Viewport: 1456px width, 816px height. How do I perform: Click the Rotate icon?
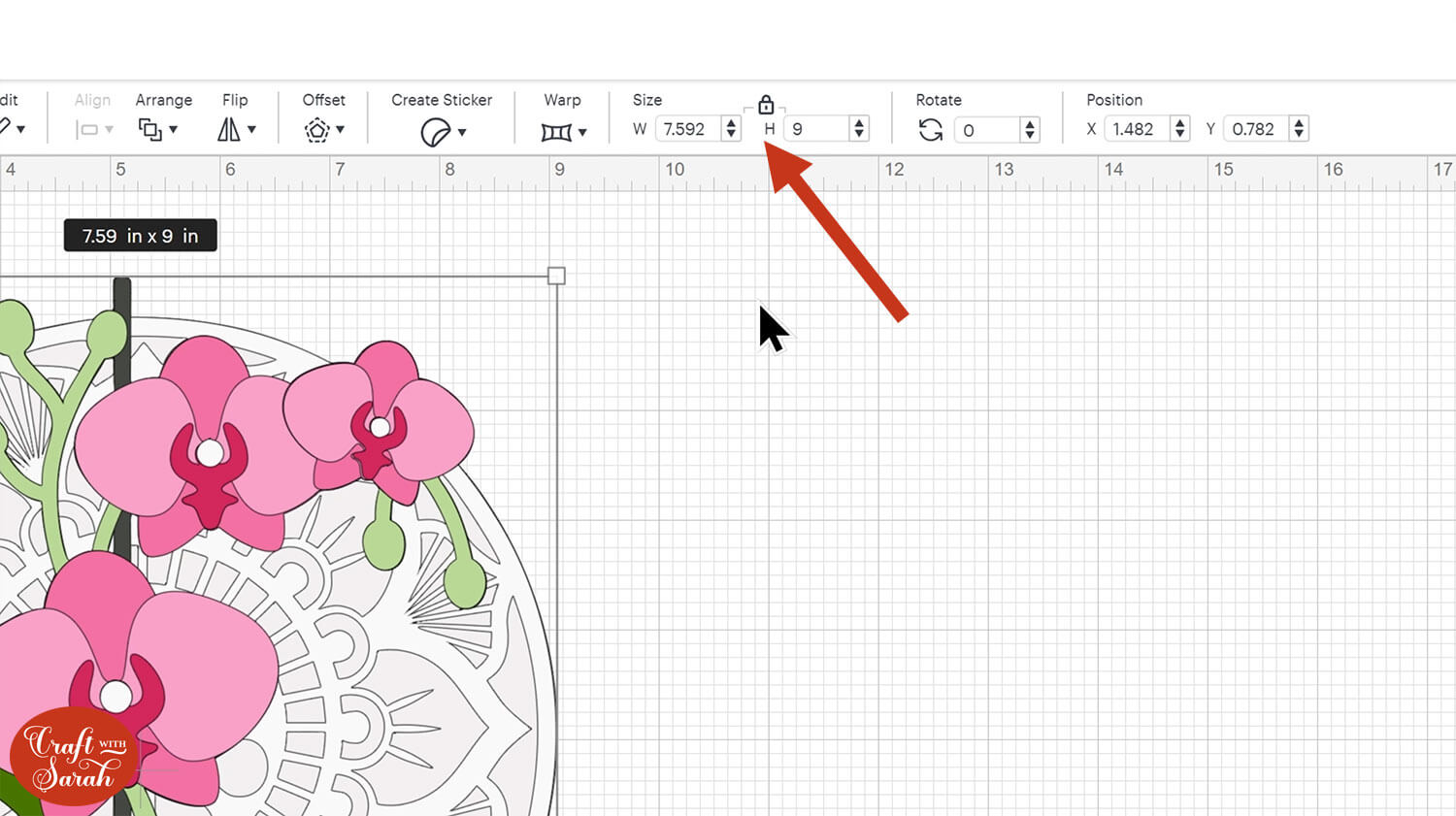click(x=931, y=129)
